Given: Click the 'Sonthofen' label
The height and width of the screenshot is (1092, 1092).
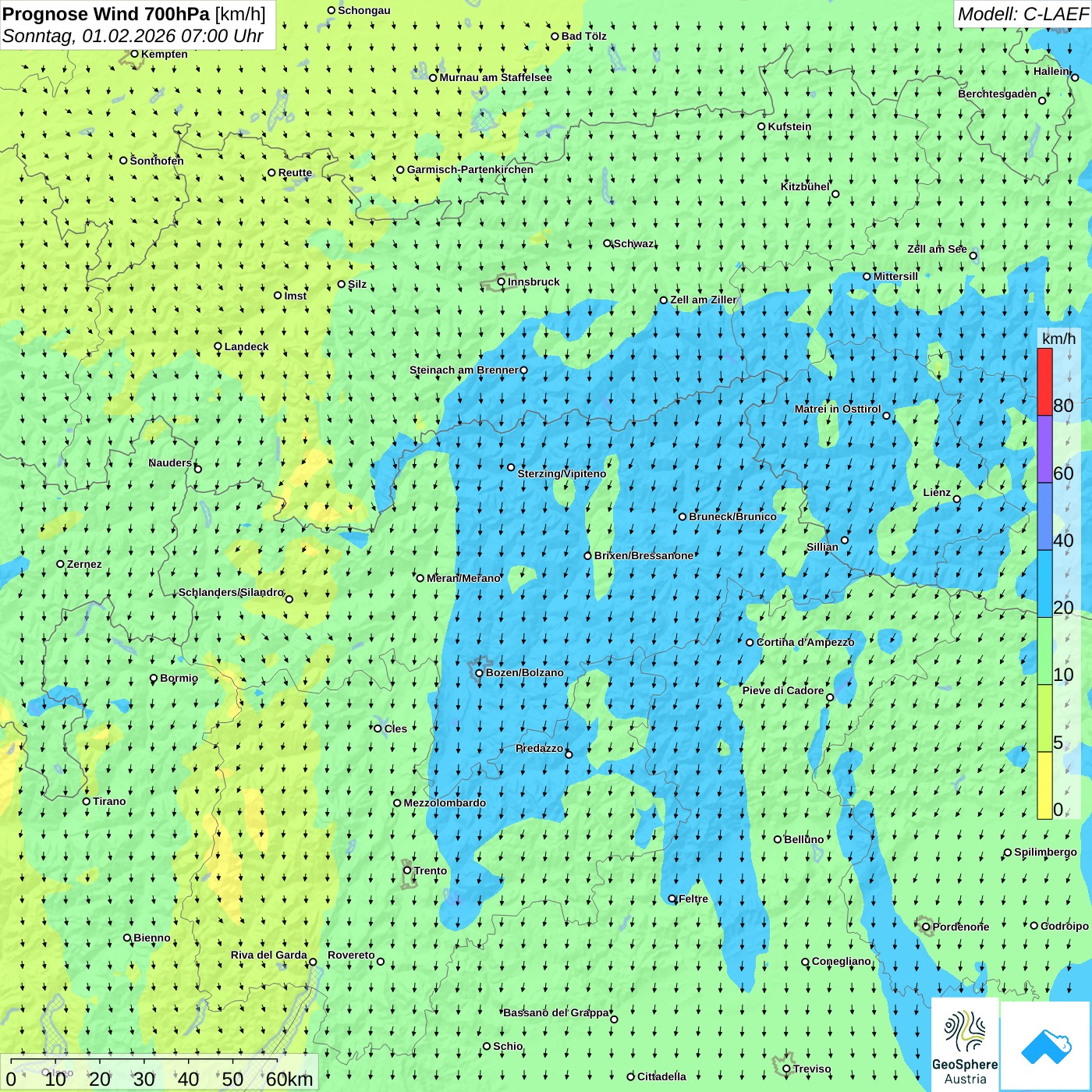Looking at the screenshot, I should tap(157, 161).
